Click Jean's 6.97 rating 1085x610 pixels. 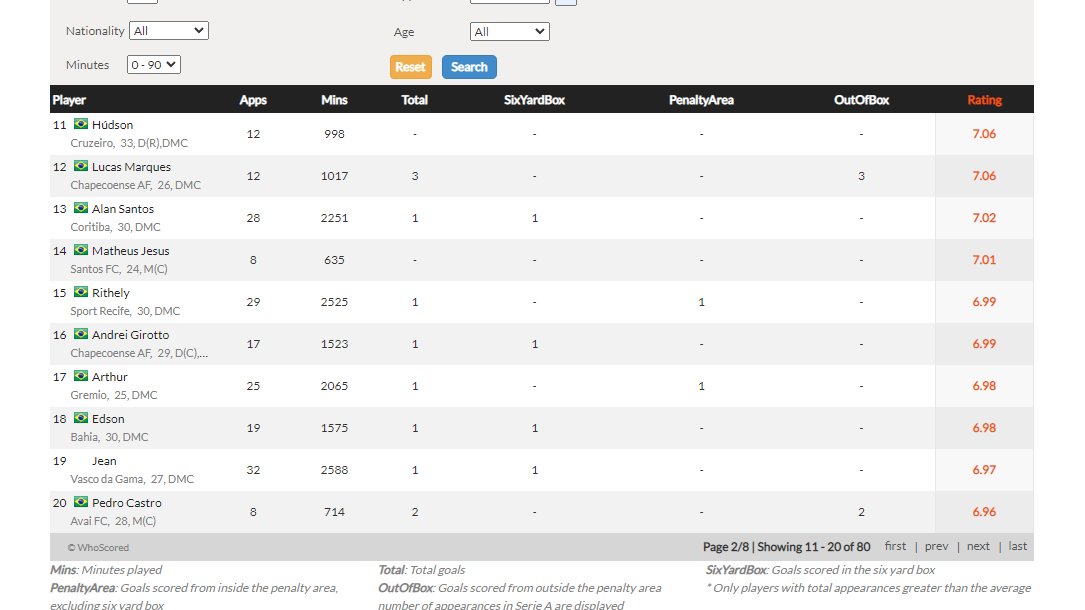(984, 470)
